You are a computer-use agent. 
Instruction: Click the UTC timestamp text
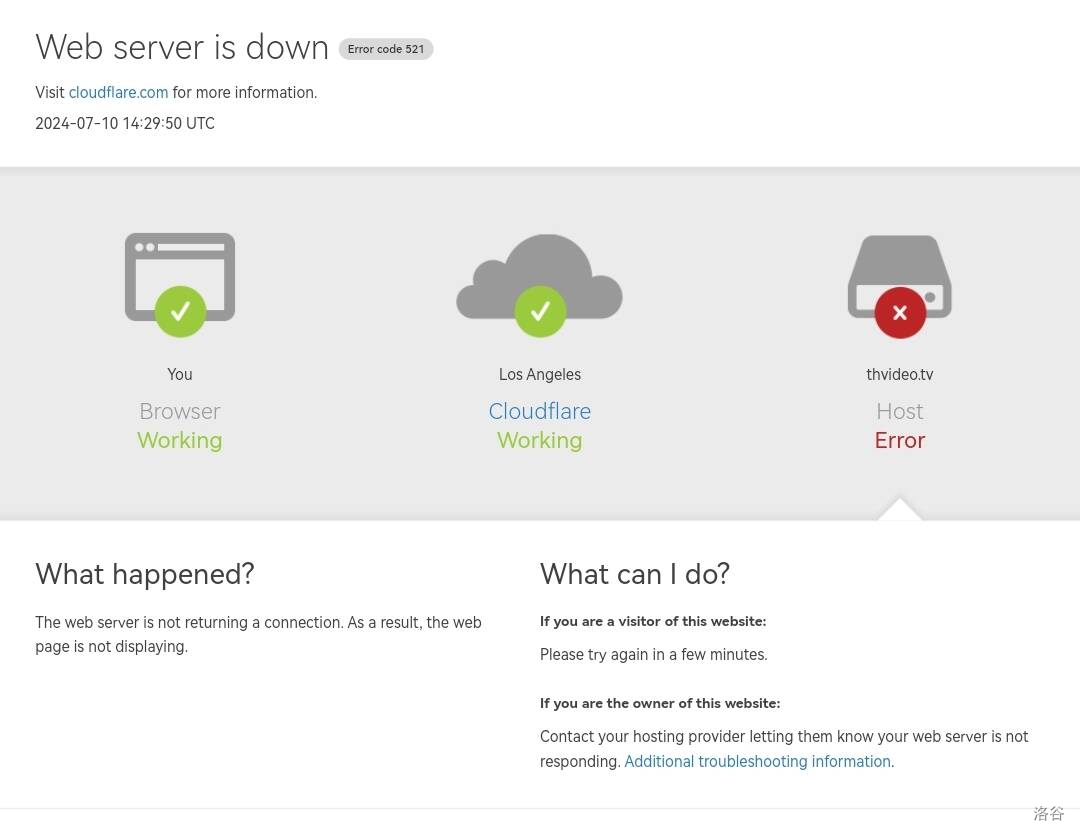coord(125,124)
